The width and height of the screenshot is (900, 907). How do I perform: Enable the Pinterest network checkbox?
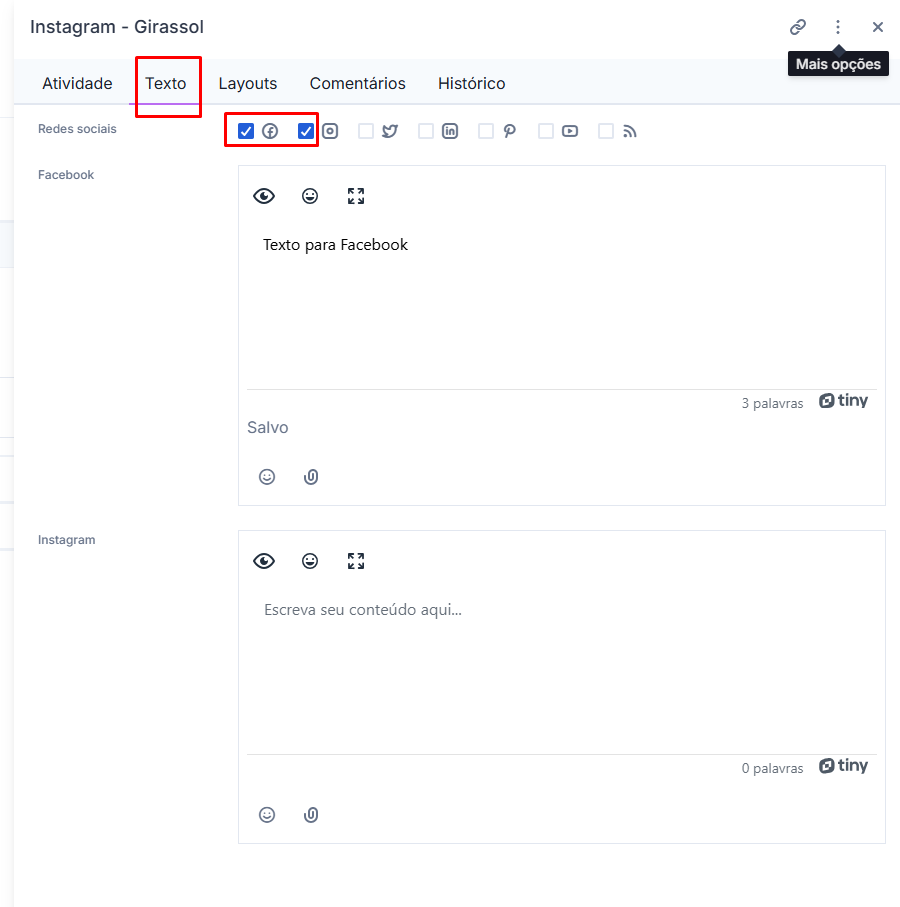click(x=486, y=131)
